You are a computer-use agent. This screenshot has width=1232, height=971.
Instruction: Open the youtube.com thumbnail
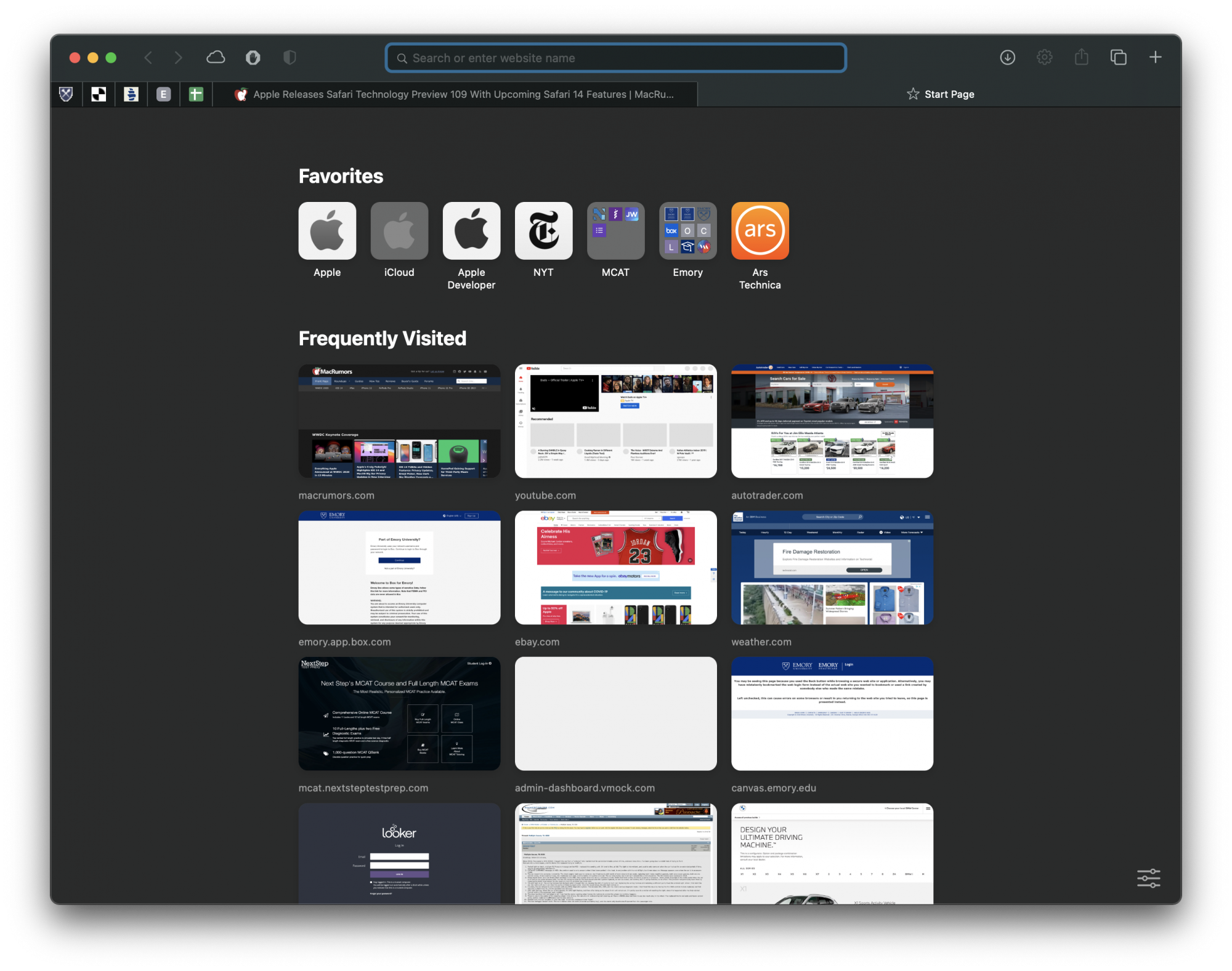point(615,421)
